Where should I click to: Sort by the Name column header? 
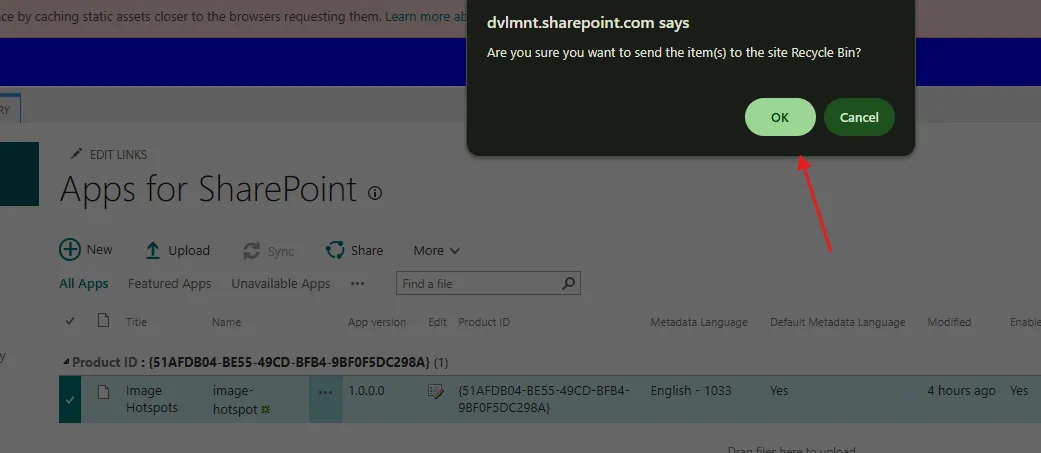coord(226,322)
